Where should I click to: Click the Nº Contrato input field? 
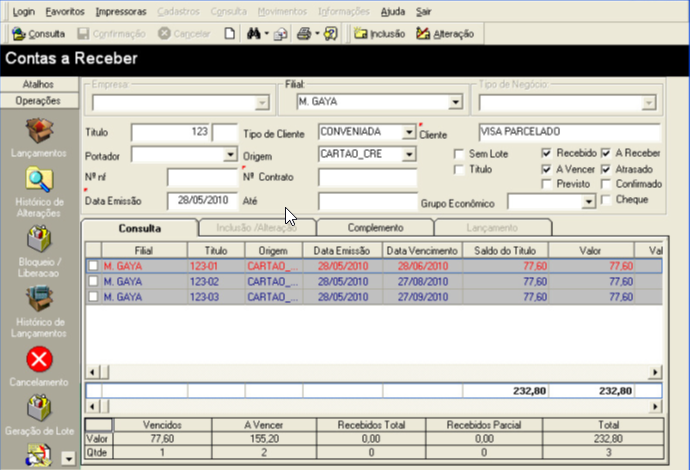(x=367, y=177)
